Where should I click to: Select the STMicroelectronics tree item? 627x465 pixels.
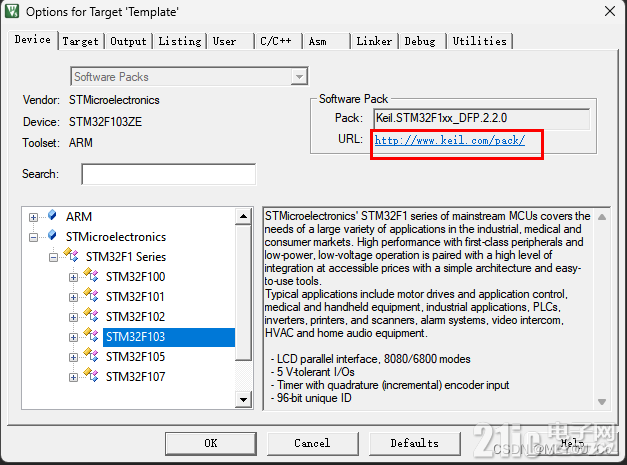tap(116, 237)
